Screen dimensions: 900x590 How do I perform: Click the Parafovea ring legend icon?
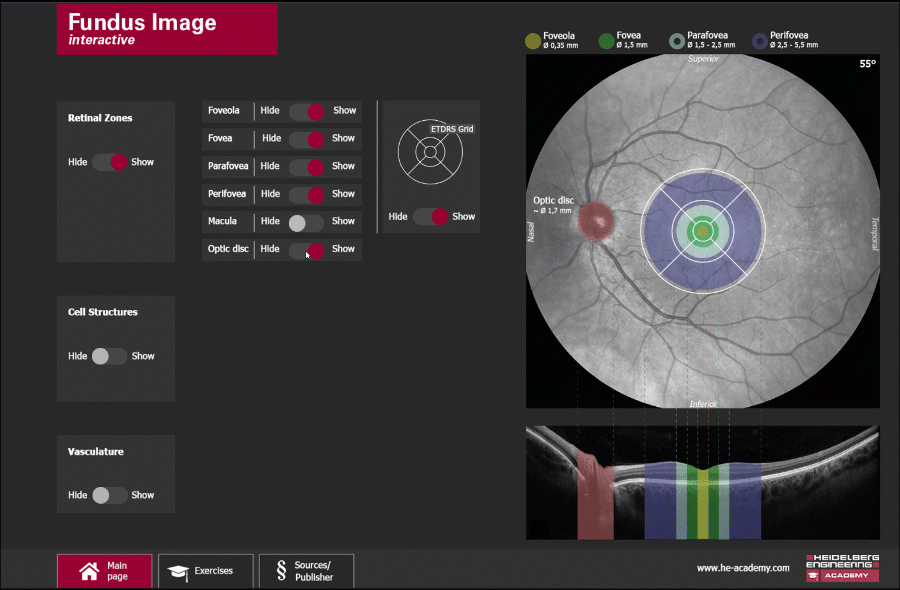pyautogui.click(x=677, y=41)
